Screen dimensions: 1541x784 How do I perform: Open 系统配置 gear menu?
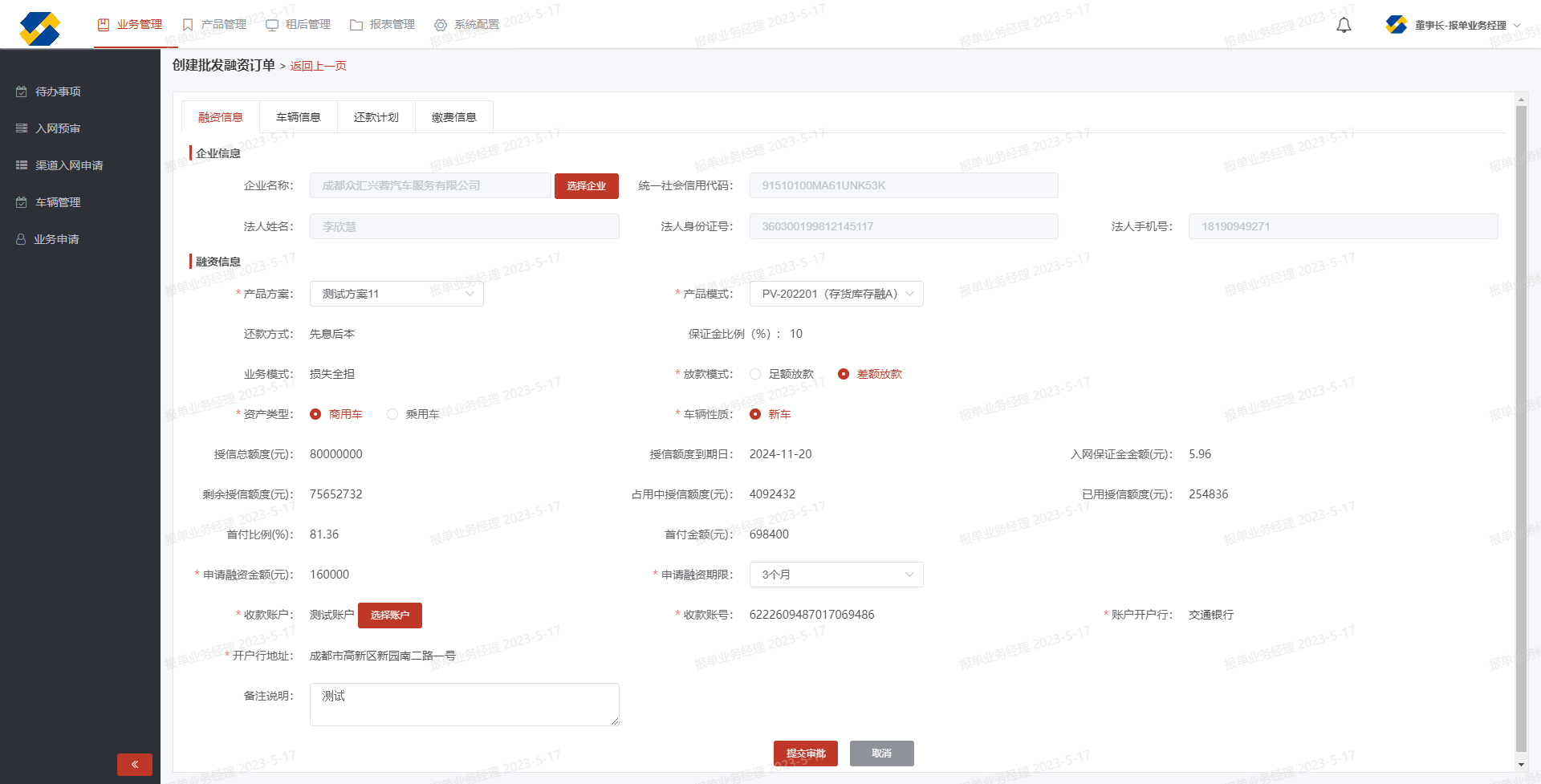[467, 25]
